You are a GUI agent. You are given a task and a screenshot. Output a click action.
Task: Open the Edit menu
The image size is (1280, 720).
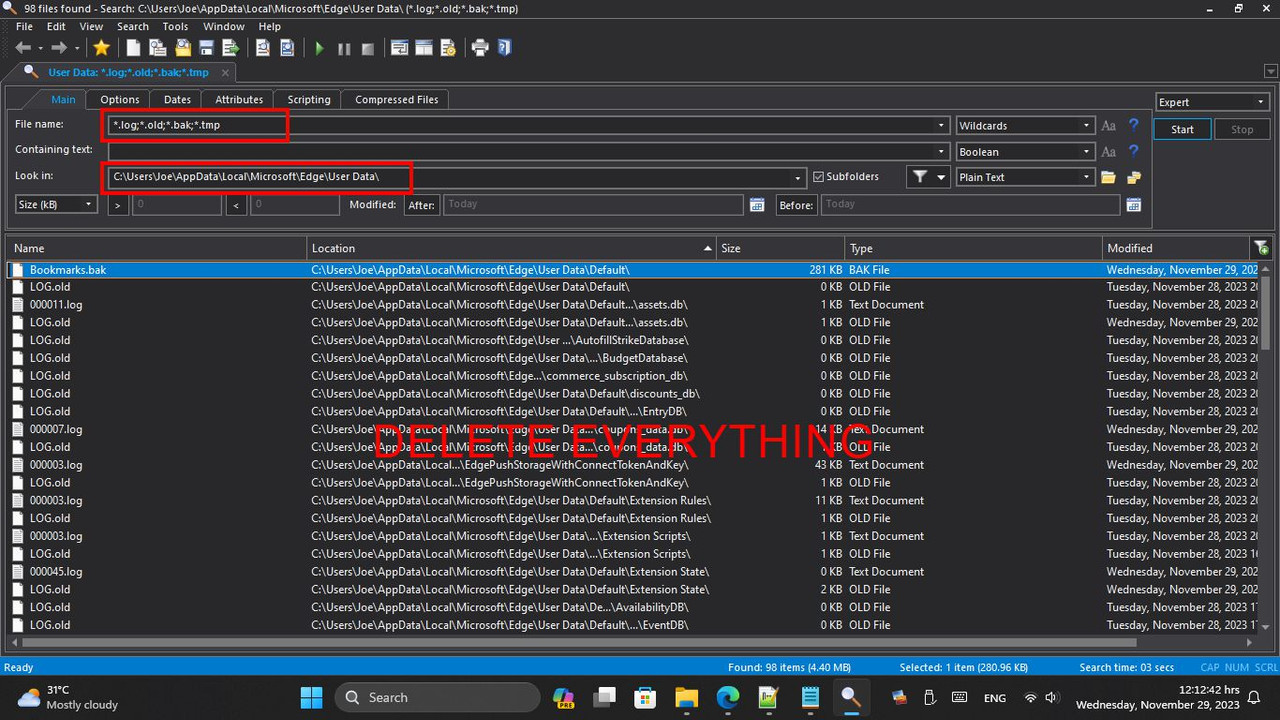56,27
